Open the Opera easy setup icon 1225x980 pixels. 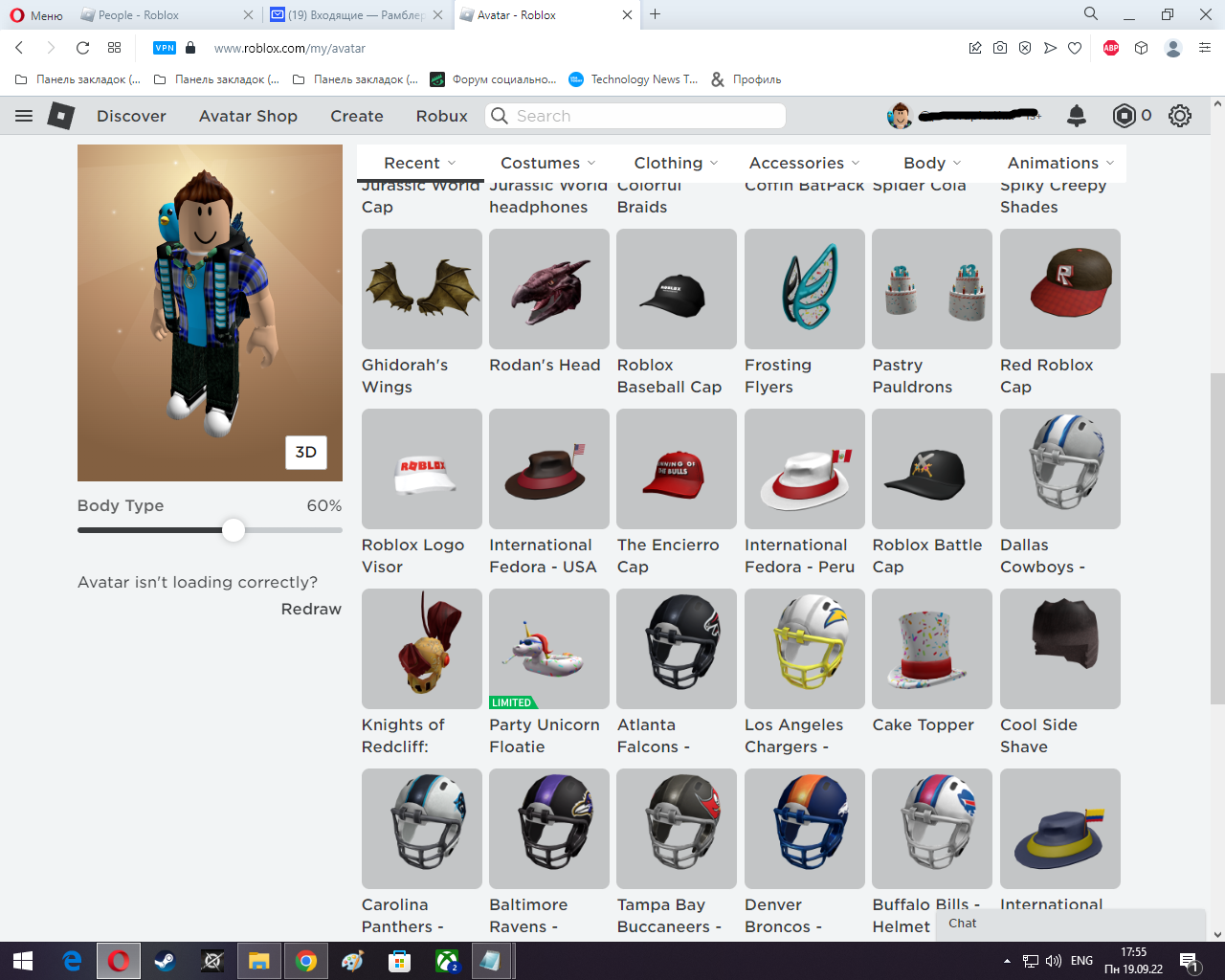point(1205,48)
